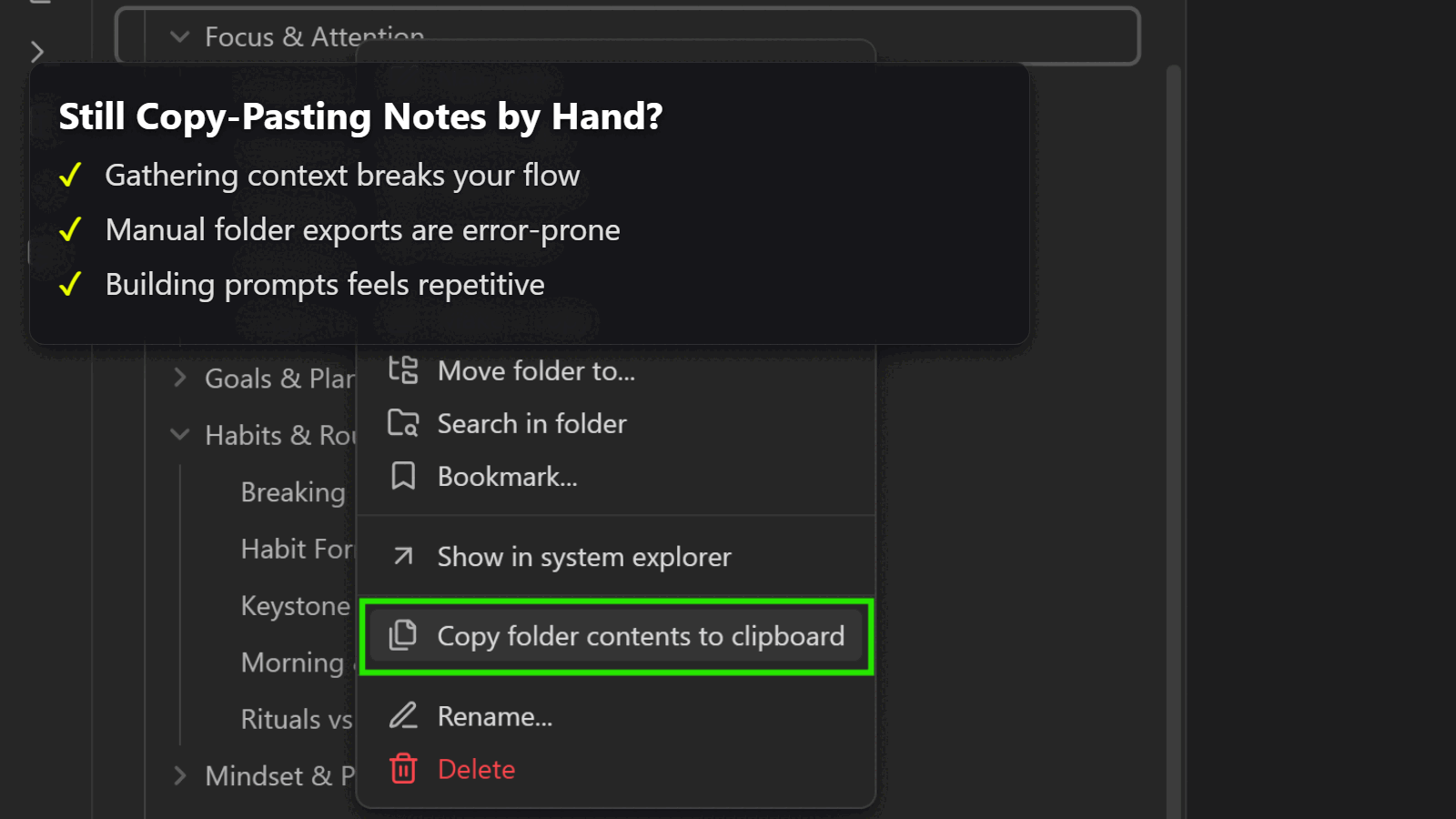The image size is (1456, 819).
Task: Click the Rename pencil icon
Action: coord(403,716)
